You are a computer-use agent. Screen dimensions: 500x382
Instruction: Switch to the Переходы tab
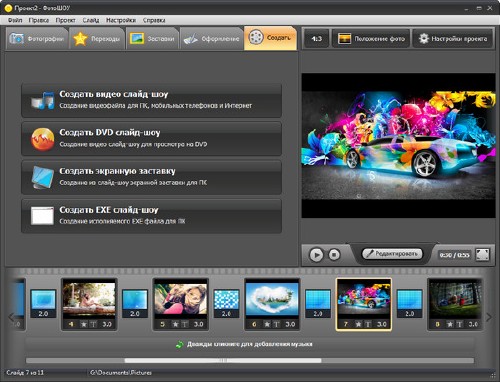coord(97,39)
